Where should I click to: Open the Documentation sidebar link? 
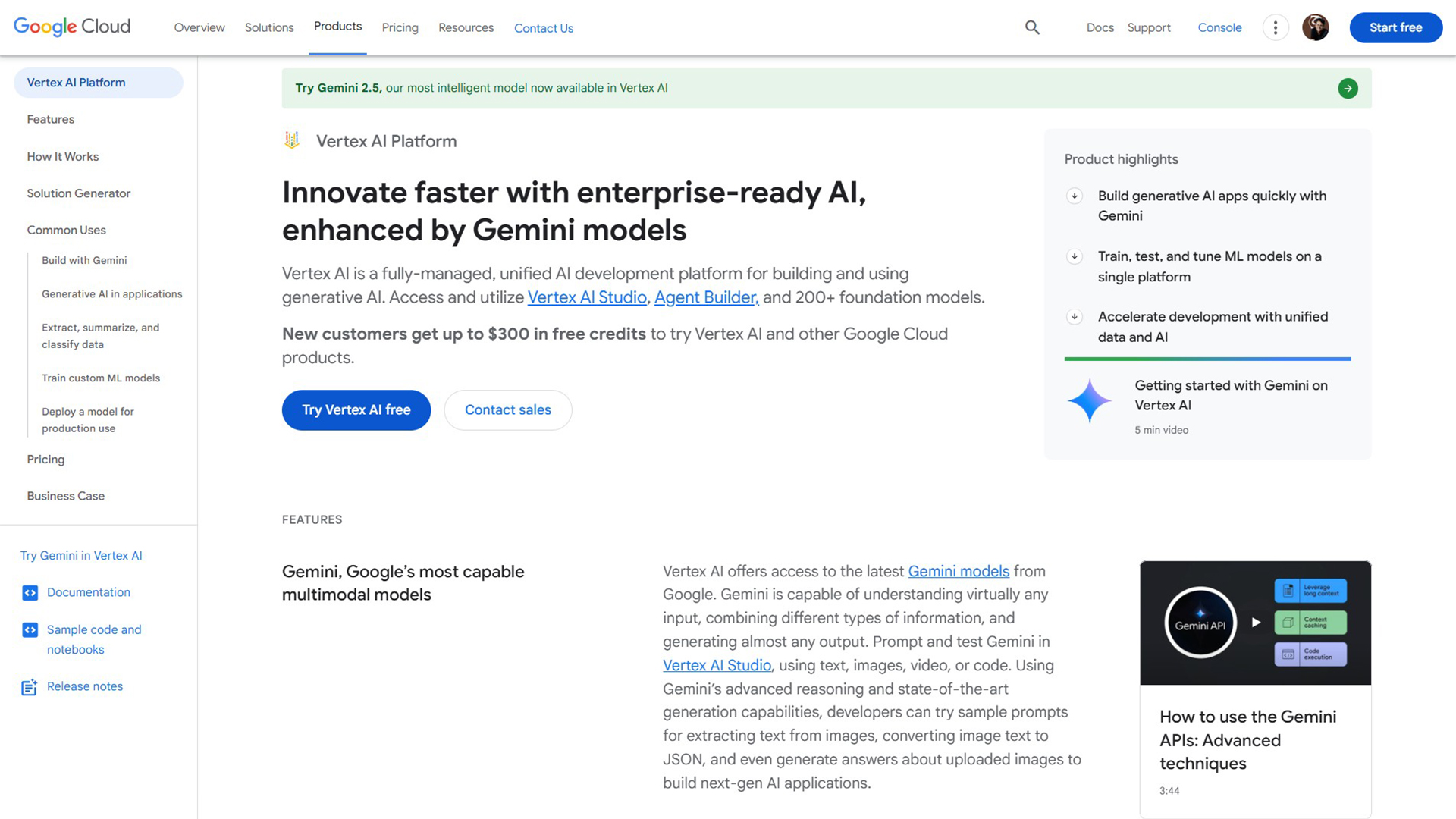(89, 593)
